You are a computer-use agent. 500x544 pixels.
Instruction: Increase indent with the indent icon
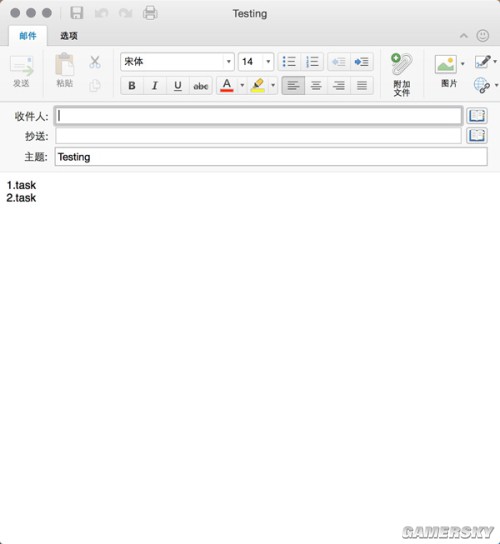362,62
